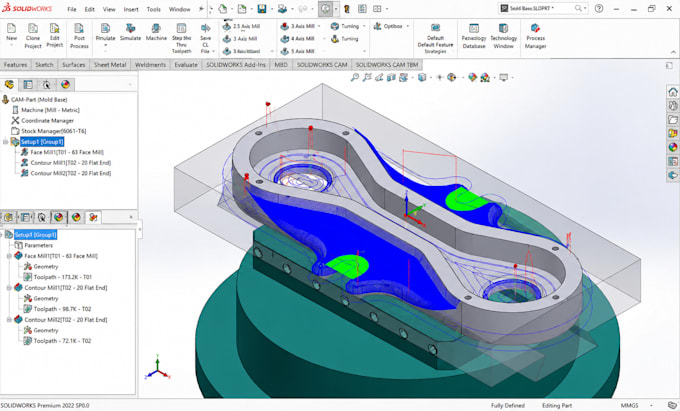Select the 5 Axis Mill operation
Viewport: 680px width, 411px height.
[298, 51]
